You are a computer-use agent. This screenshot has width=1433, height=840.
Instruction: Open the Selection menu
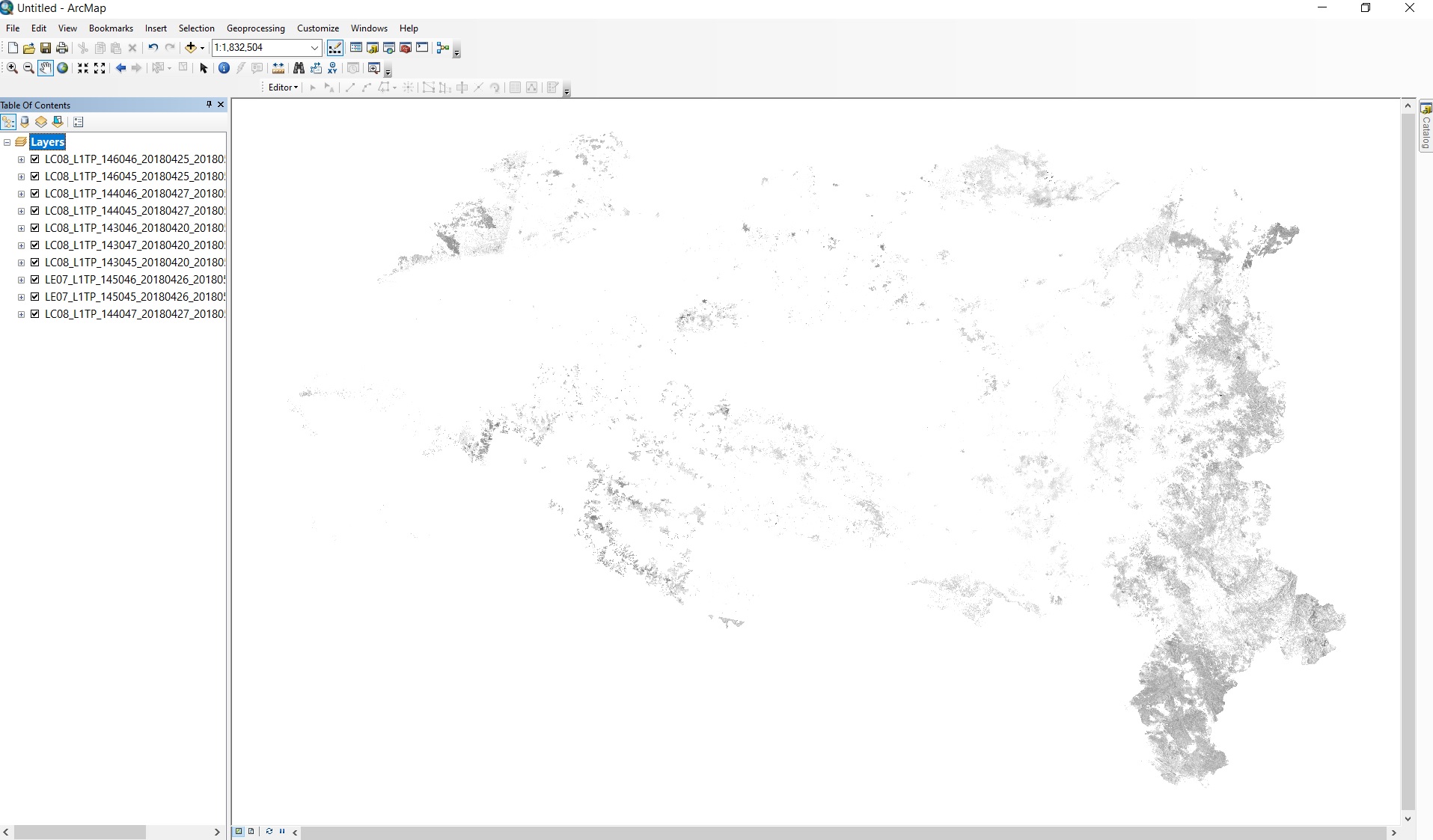click(x=196, y=28)
